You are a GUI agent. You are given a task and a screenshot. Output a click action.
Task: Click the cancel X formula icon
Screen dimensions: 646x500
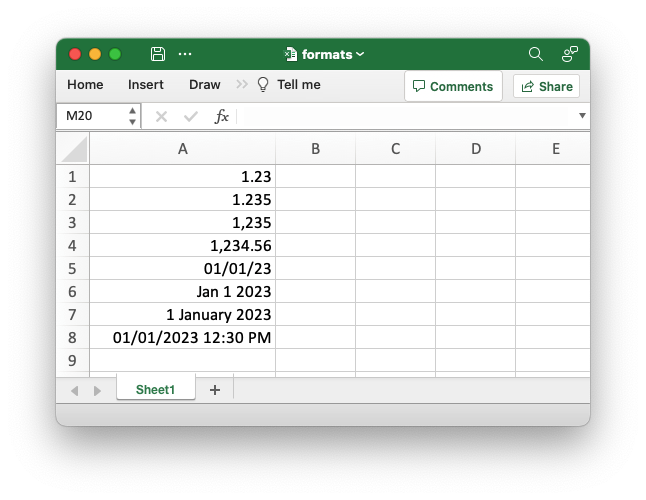pyautogui.click(x=161, y=116)
